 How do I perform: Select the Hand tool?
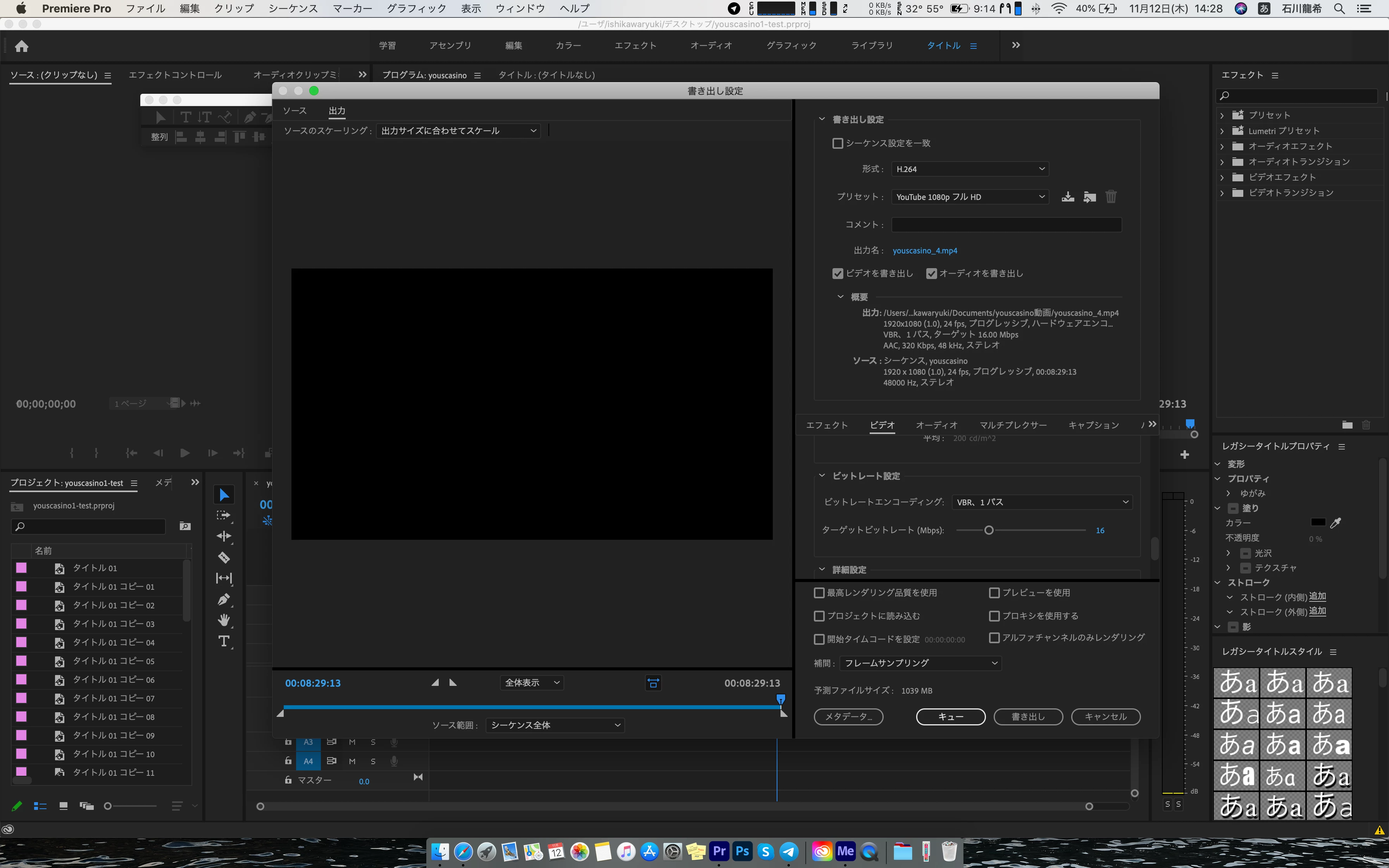point(224,620)
